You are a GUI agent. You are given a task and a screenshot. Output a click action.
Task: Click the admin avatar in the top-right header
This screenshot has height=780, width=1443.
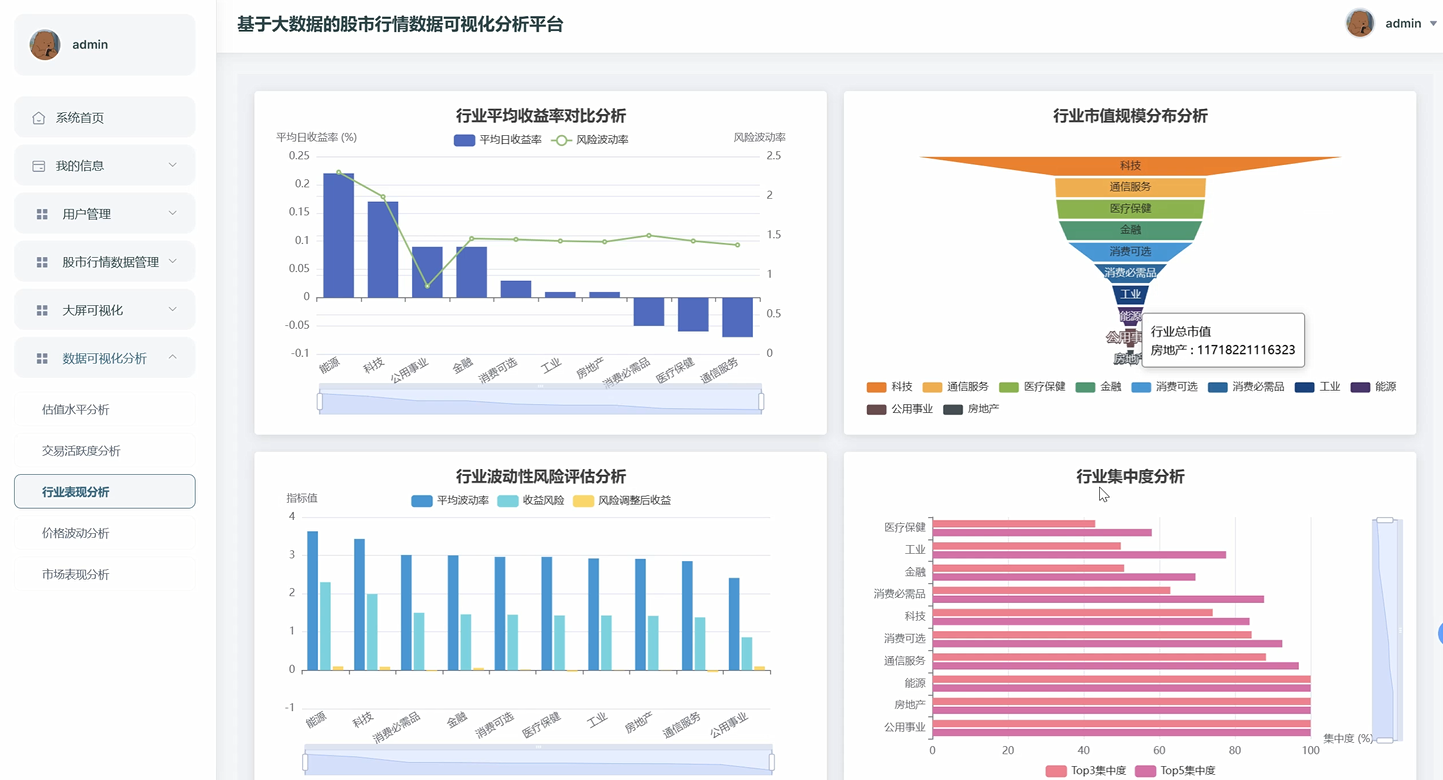click(1360, 23)
